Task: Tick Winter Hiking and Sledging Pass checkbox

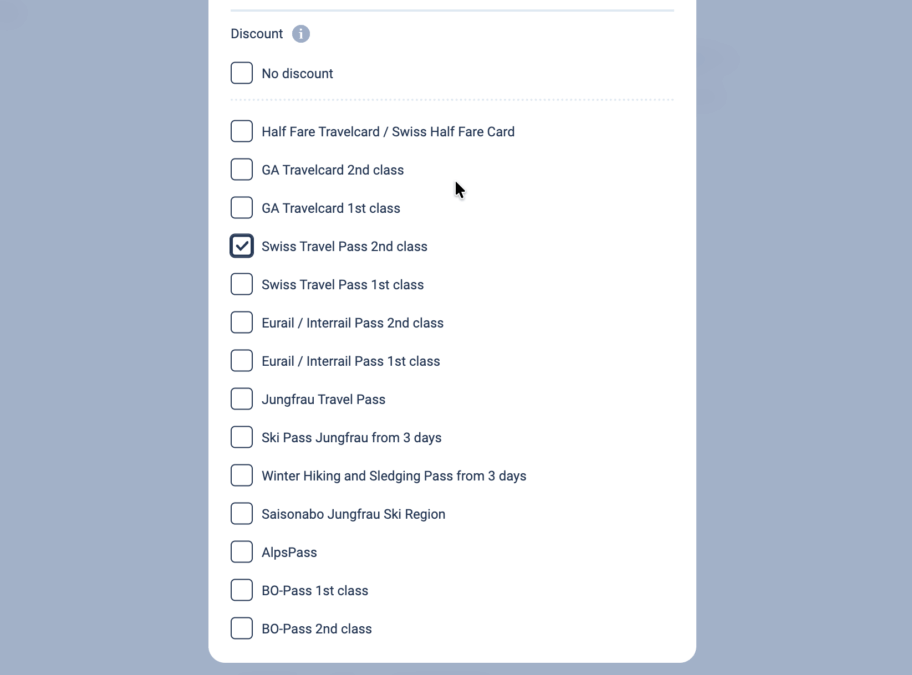Action: pos(242,475)
